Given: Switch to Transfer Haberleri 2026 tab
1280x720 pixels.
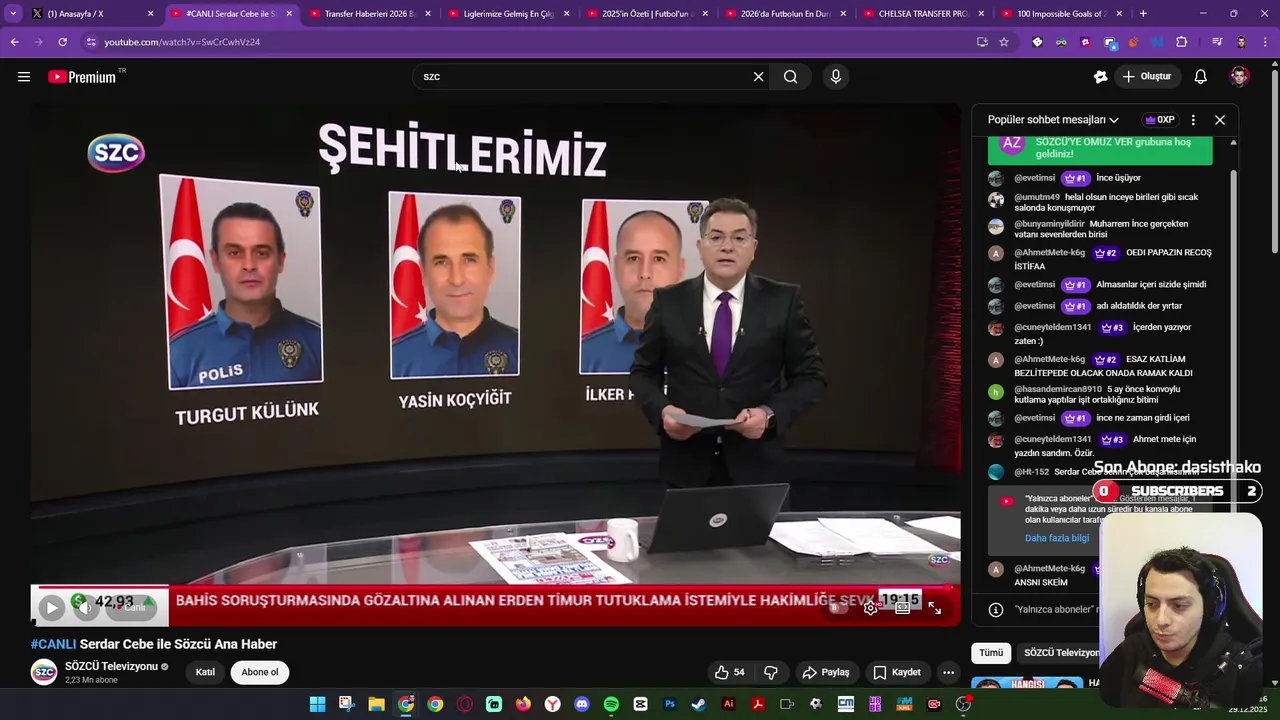Looking at the screenshot, I should 370,14.
